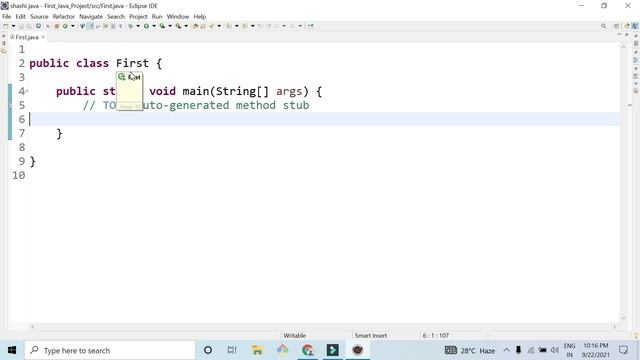640x360 pixels.
Task: Click the Save toolbar icon
Action: [x=21, y=26]
